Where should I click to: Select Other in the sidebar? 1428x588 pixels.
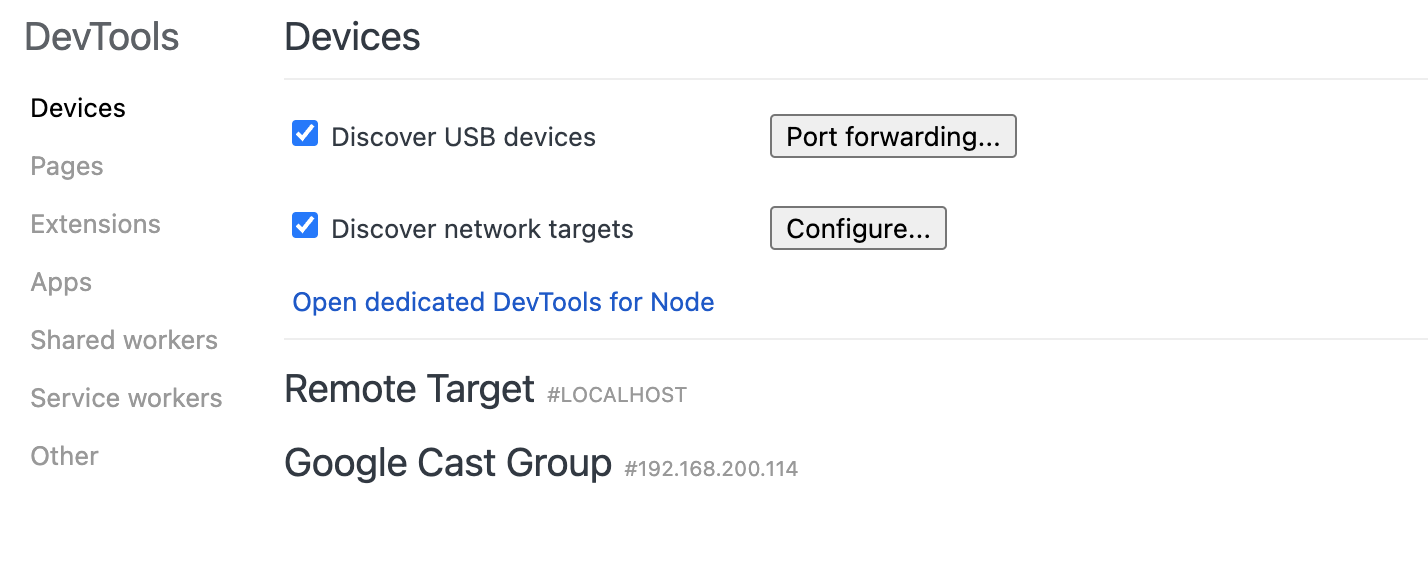(x=64, y=456)
